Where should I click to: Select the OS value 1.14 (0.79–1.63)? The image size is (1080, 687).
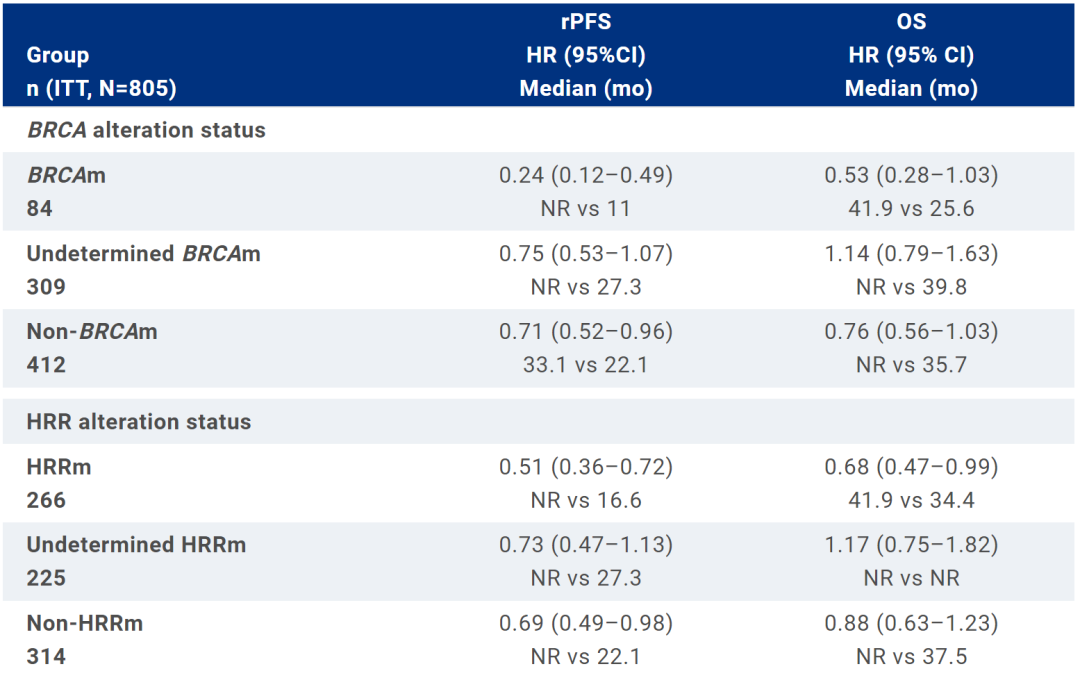911,253
